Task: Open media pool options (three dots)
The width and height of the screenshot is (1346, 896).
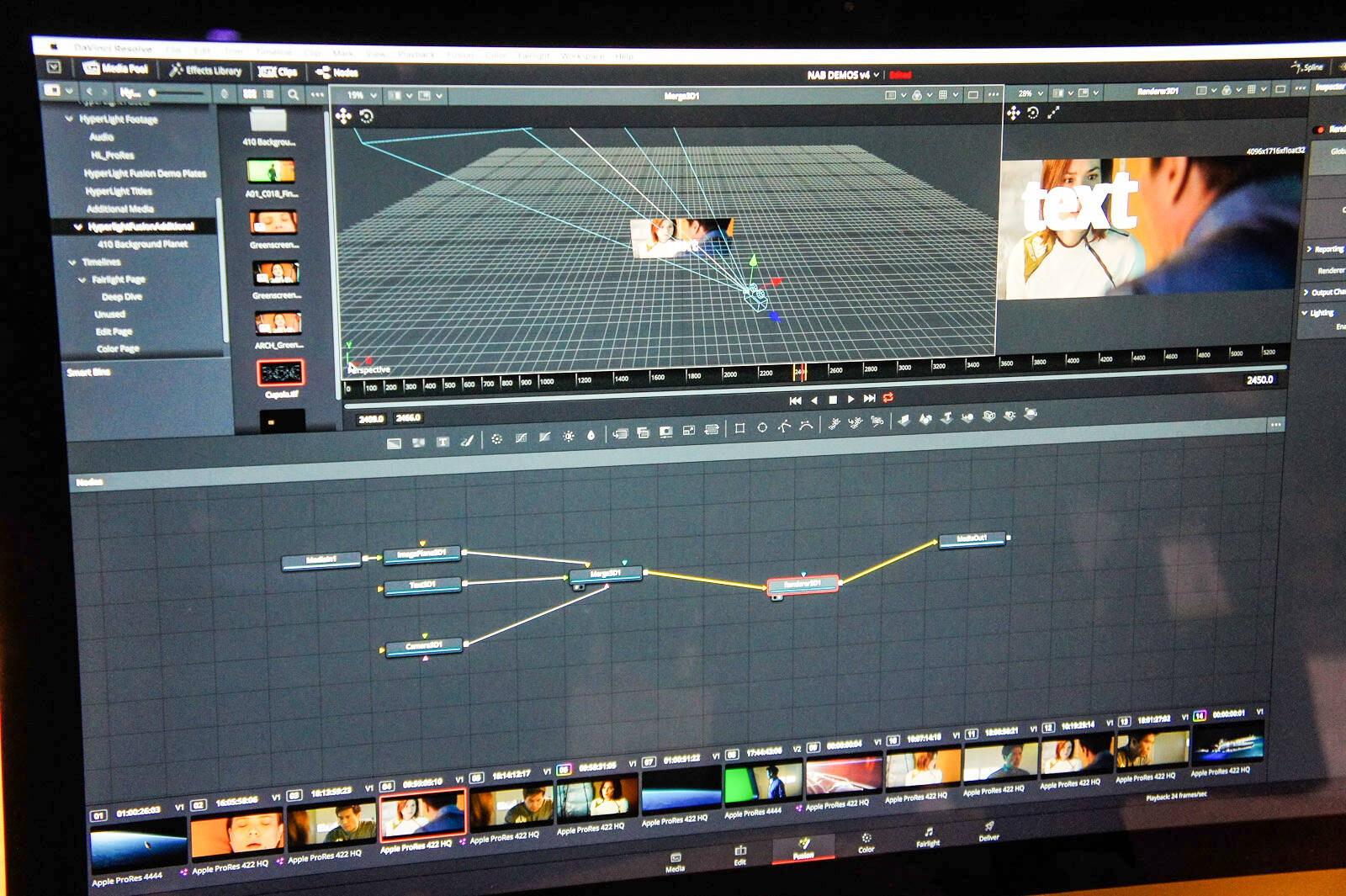Action: click(x=316, y=95)
